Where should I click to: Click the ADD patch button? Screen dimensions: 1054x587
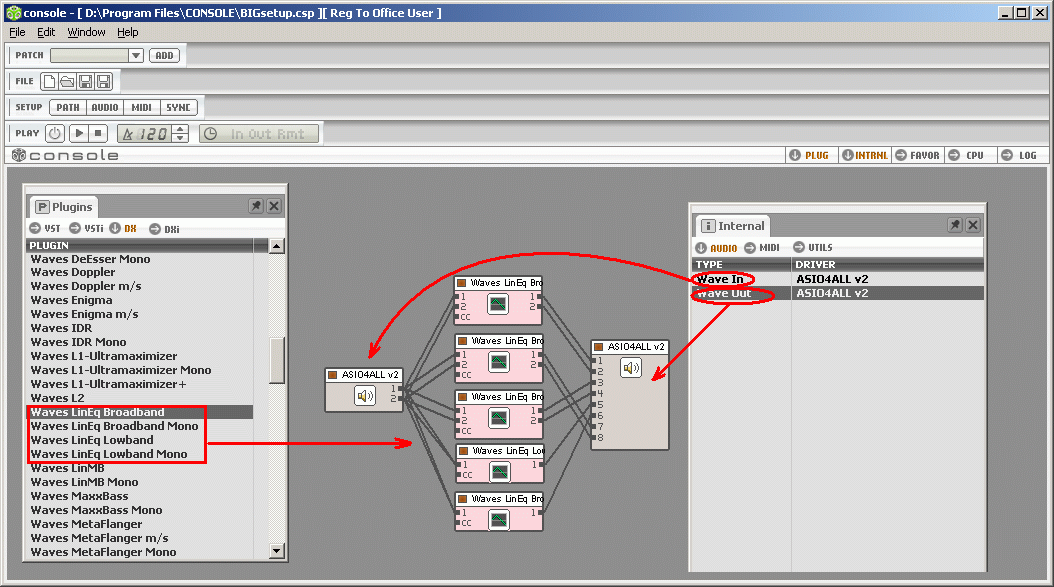coord(165,56)
